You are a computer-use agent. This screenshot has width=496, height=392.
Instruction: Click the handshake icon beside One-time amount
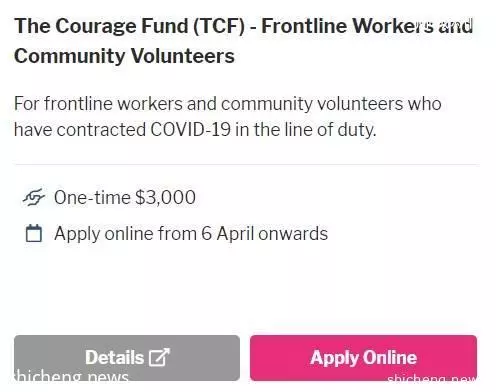(34, 197)
